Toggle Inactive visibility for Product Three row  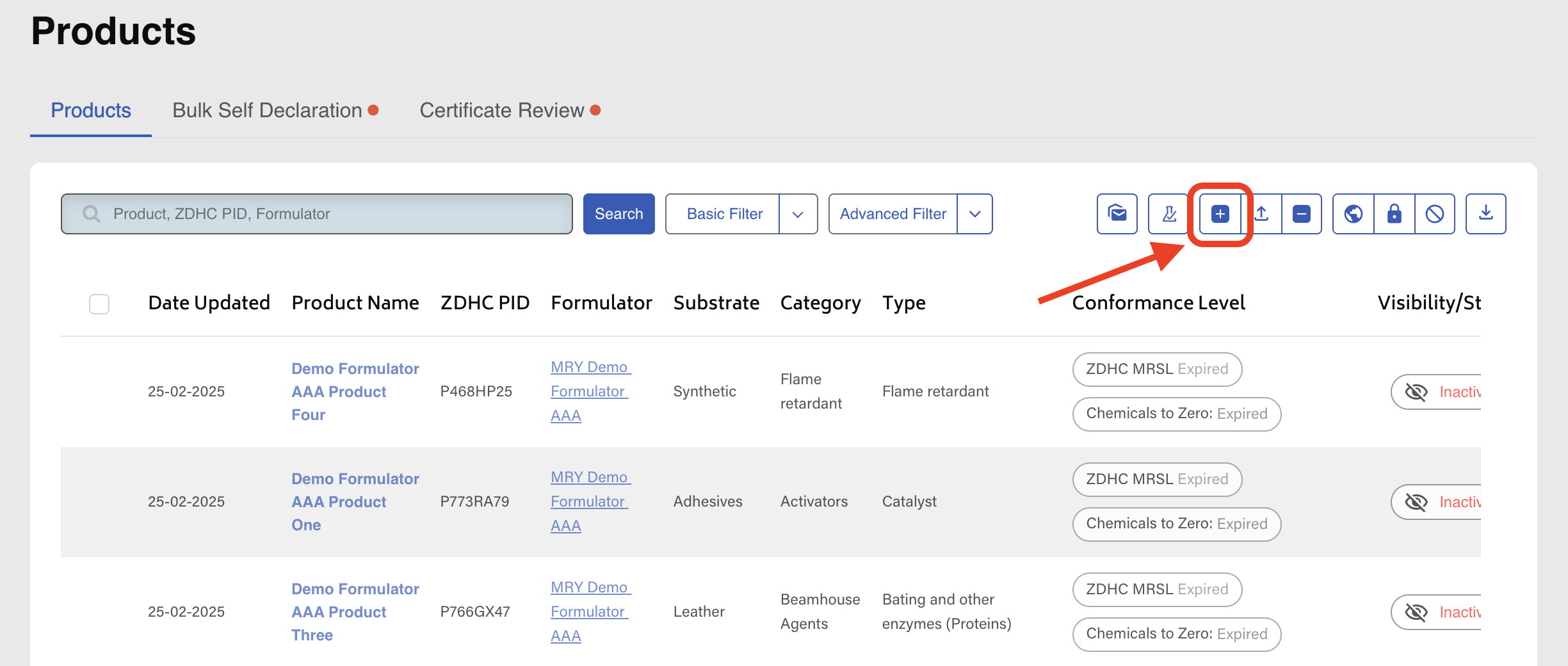(x=1436, y=612)
